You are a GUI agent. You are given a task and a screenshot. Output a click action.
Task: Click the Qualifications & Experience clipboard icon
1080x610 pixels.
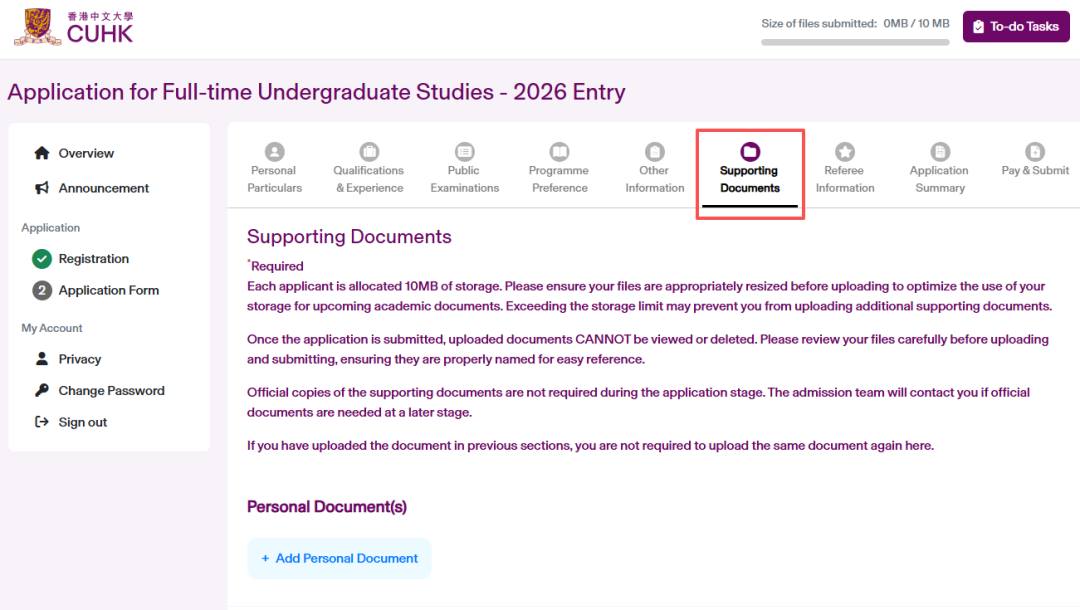[369, 152]
